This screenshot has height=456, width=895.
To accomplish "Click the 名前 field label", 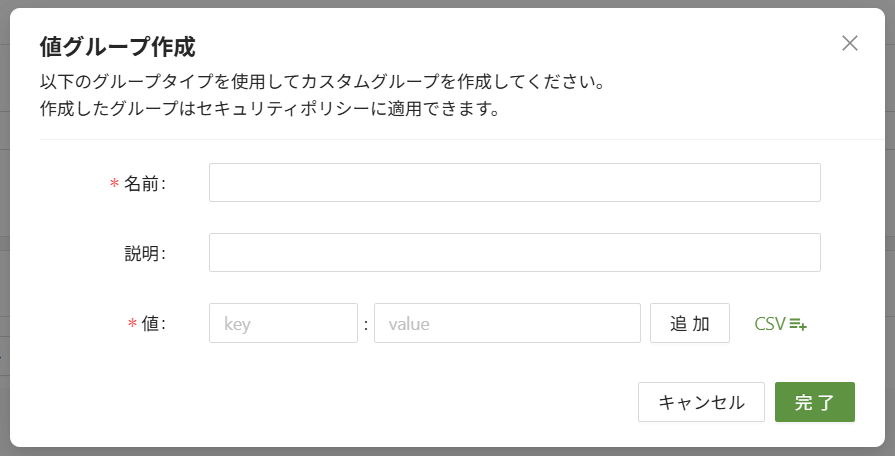I will (x=143, y=184).
